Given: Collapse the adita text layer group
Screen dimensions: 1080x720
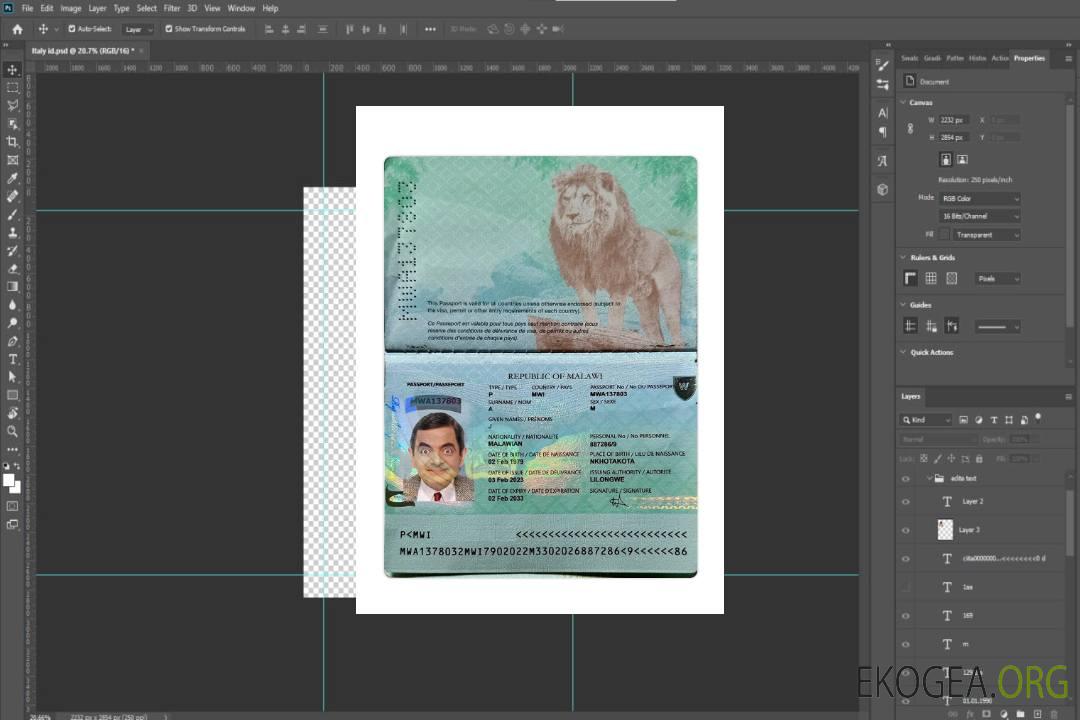Looking at the screenshot, I should 929,478.
